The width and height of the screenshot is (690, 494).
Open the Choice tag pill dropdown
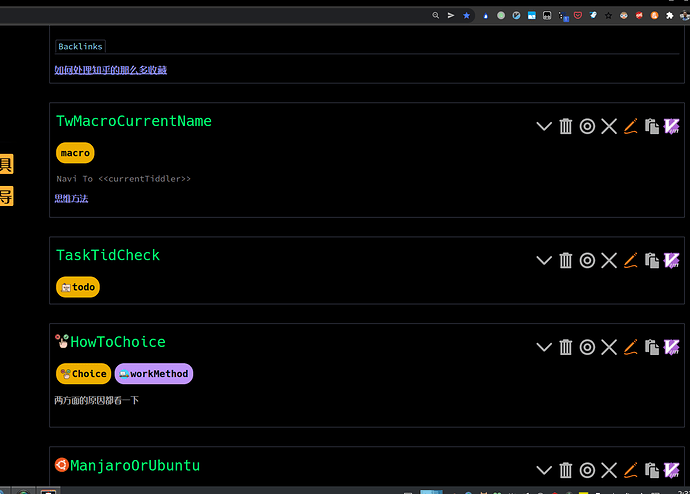84,373
